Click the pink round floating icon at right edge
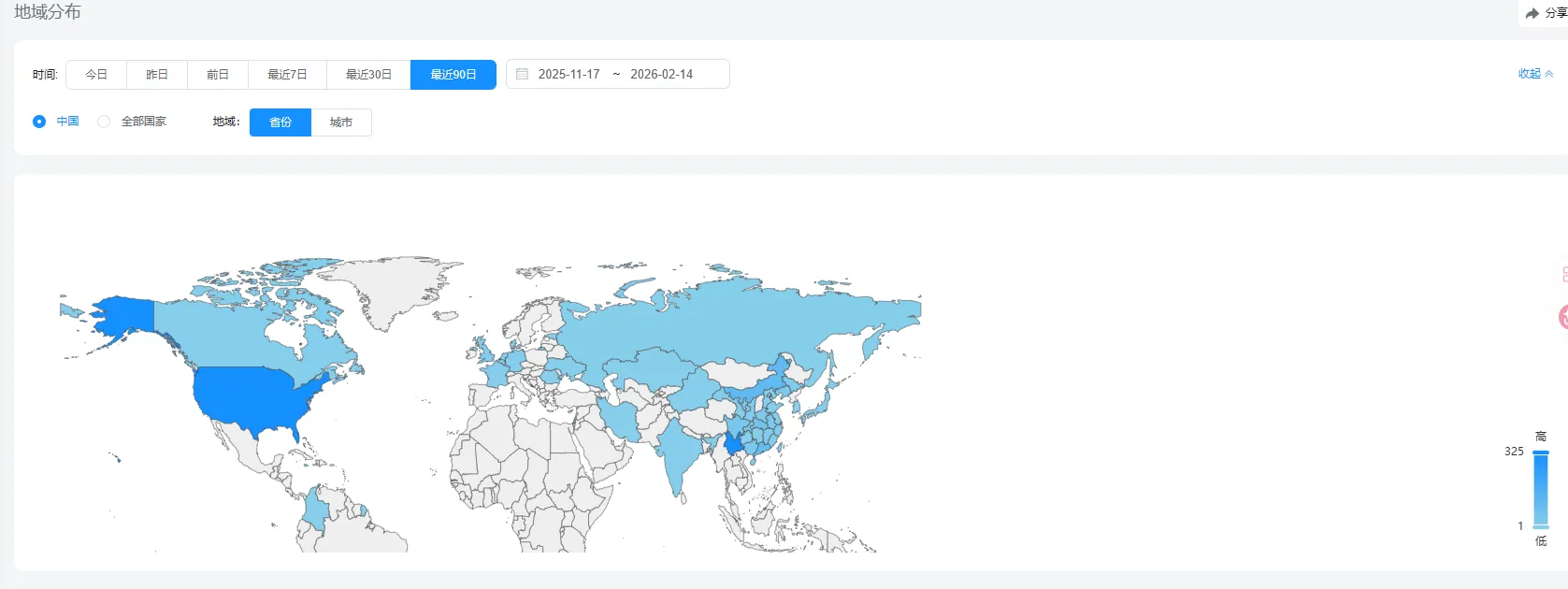 click(1562, 317)
